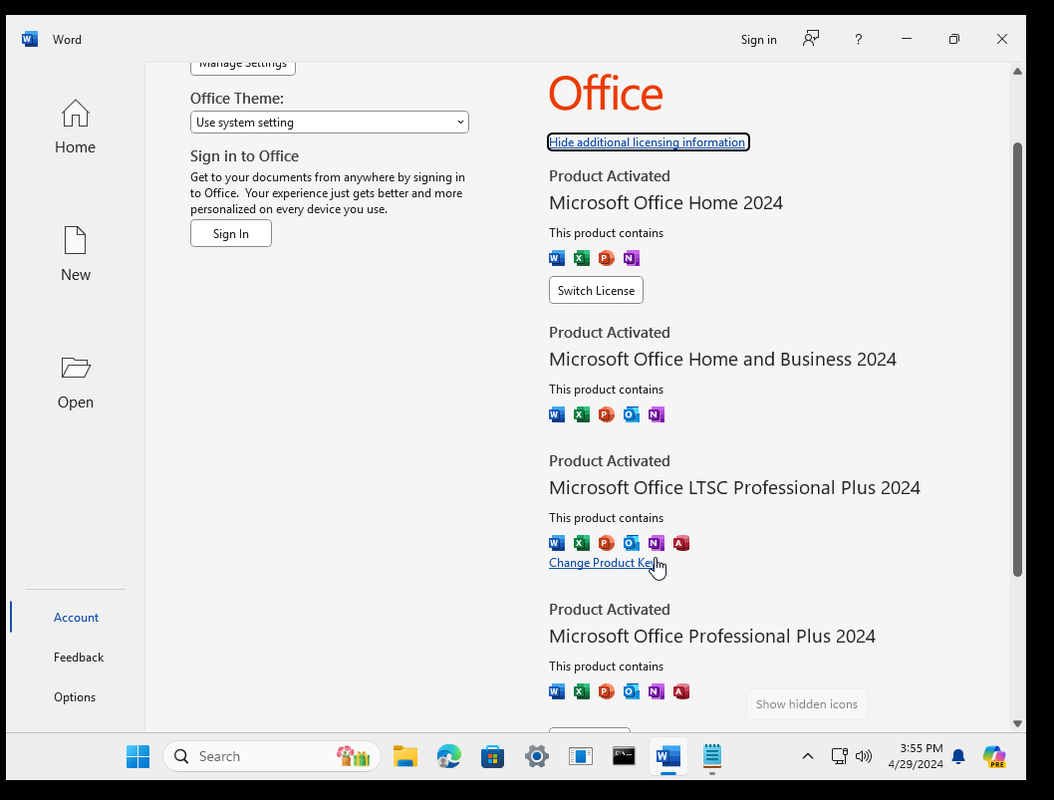Click the feedback person icon in title bar

[x=811, y=38]
